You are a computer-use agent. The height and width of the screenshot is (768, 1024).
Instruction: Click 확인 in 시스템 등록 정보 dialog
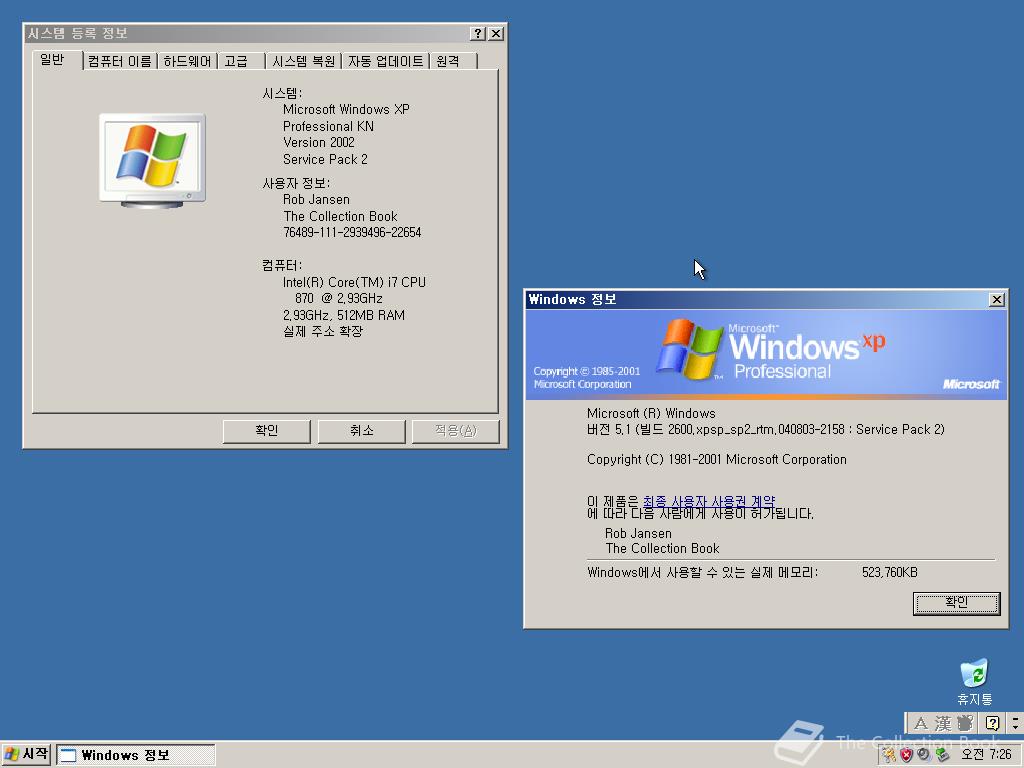(x=266, y=431)
